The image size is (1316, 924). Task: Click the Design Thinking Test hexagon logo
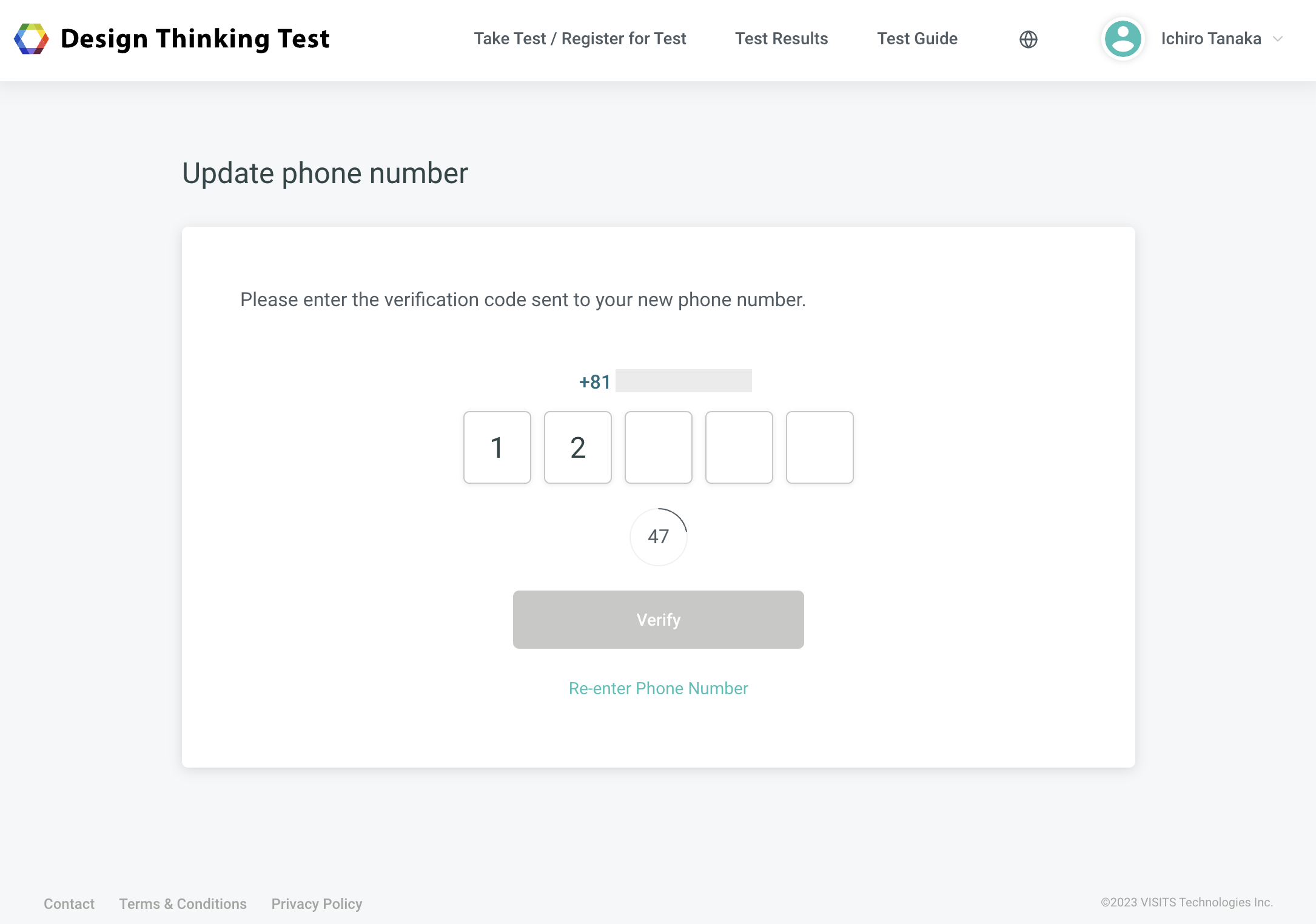pyautogui.click(x=31, y=39)
